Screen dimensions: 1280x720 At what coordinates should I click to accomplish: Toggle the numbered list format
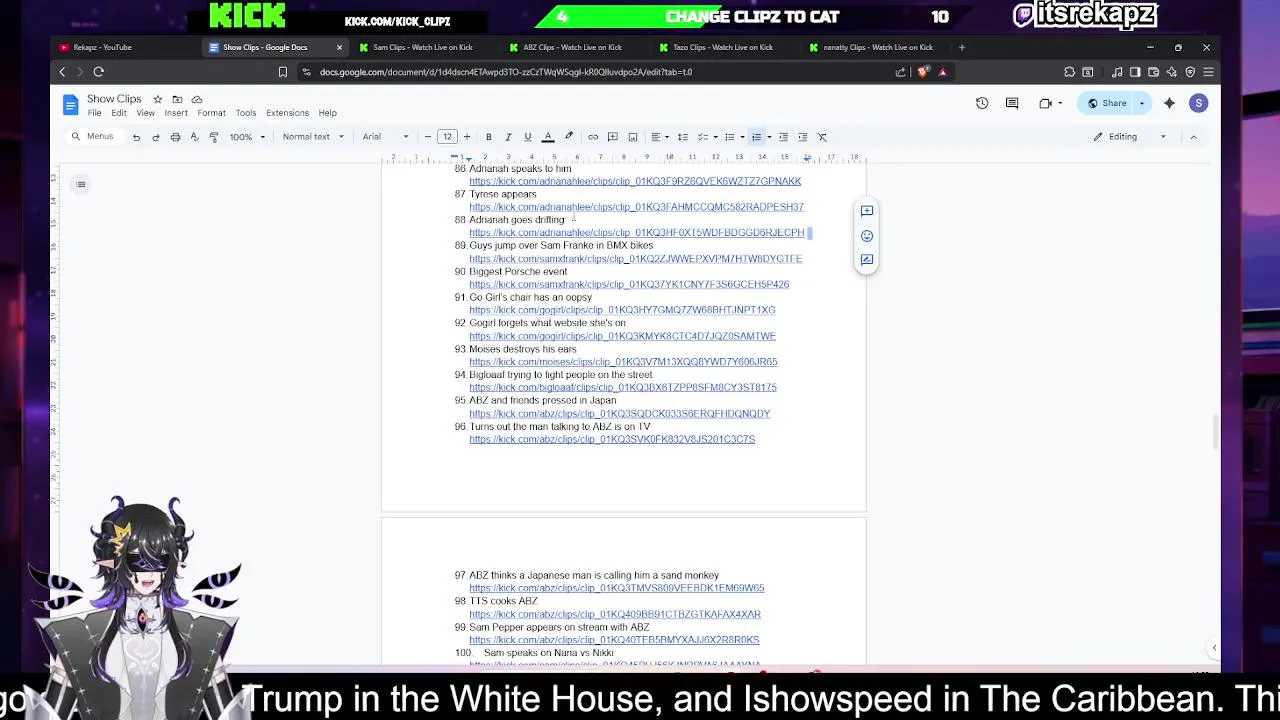click(x=757, y=137)
